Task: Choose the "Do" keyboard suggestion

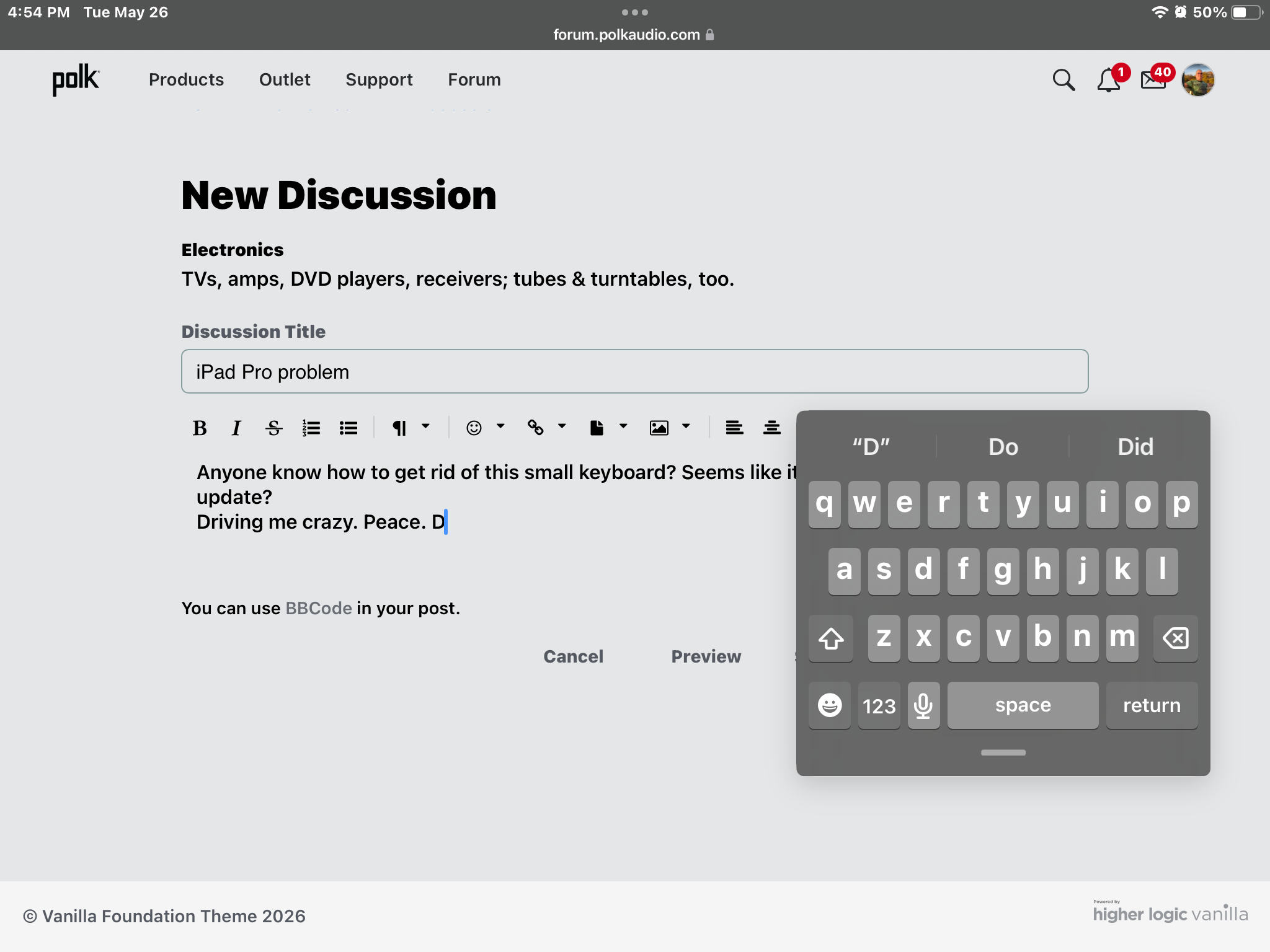Action: coord(1003,446)
